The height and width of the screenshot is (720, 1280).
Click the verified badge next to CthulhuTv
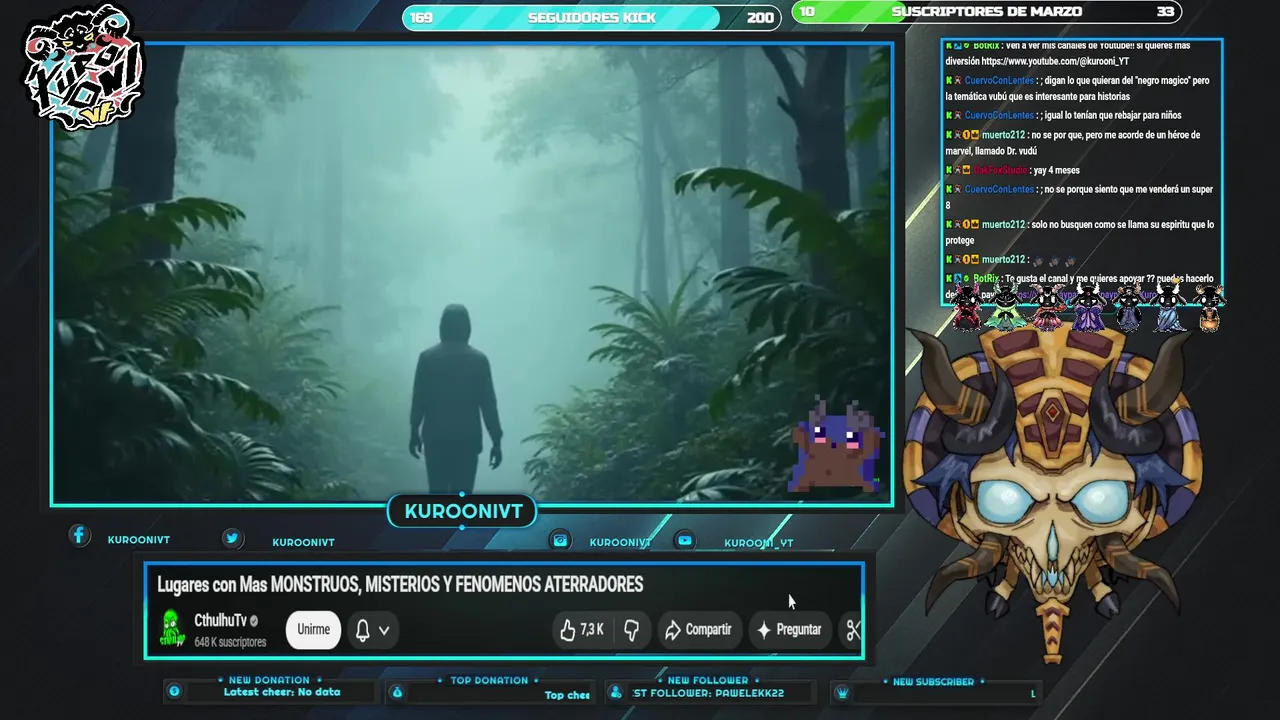click(254, 621)
